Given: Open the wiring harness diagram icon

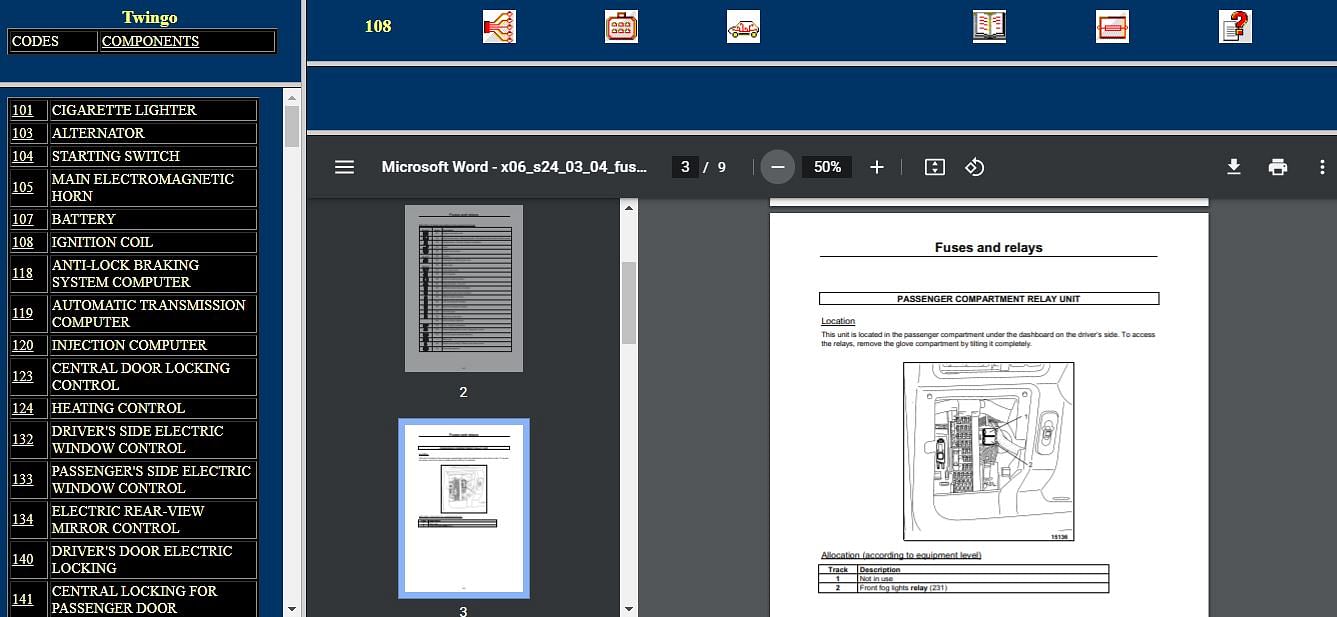Looking at the screenshot, I should pos(499,26).
